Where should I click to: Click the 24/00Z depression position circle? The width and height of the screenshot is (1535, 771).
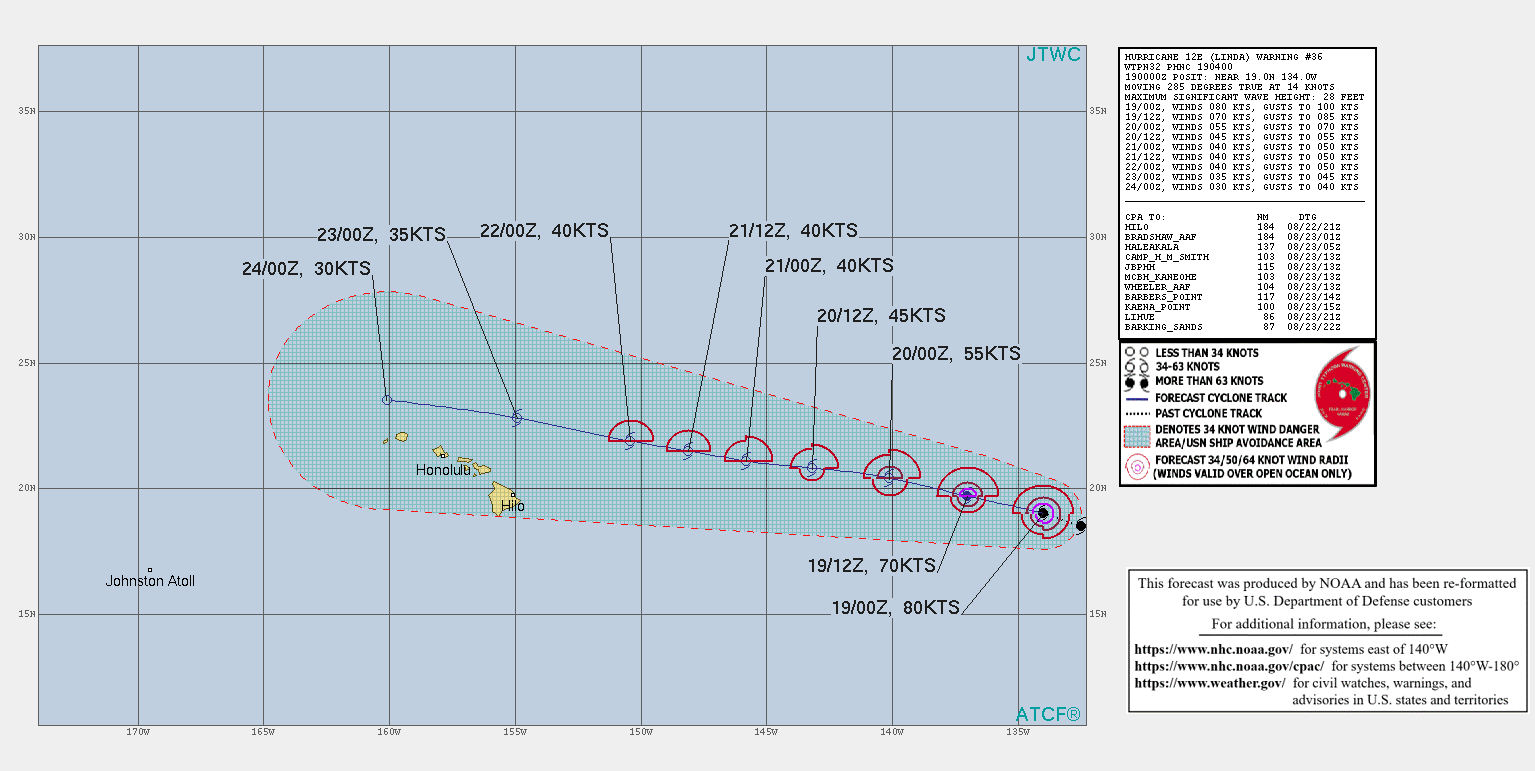pyautogui.click(x=387, y=400)
